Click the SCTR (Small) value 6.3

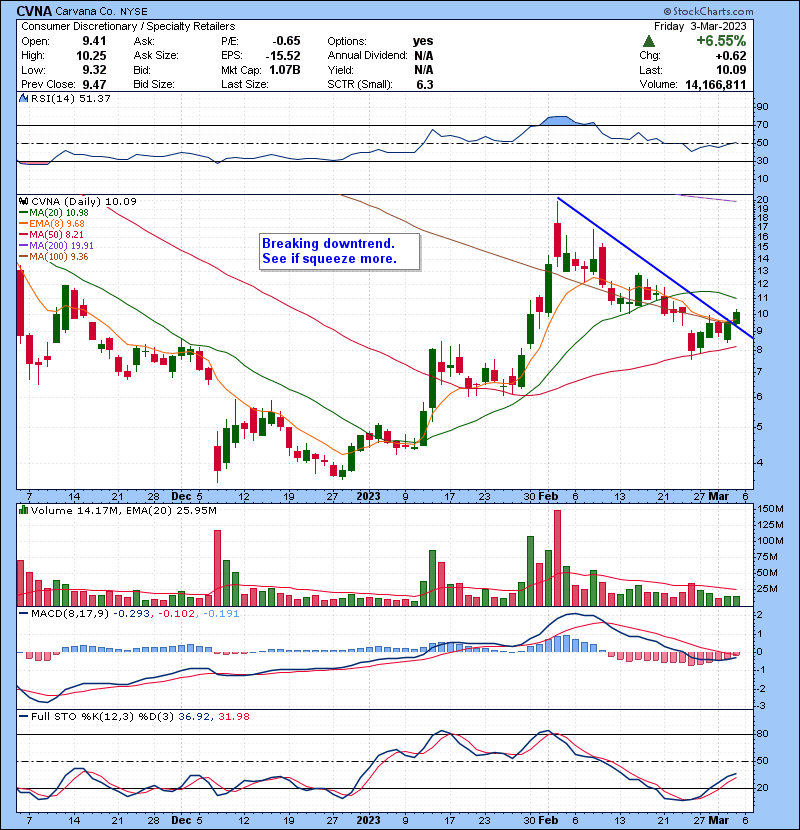point(425,84)
